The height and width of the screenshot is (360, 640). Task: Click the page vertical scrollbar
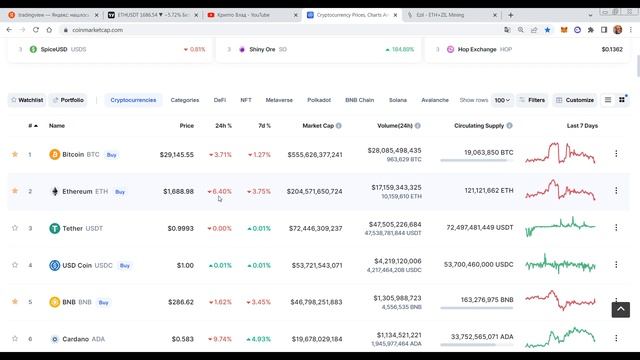pyautogui.click(x=638, y=66)
